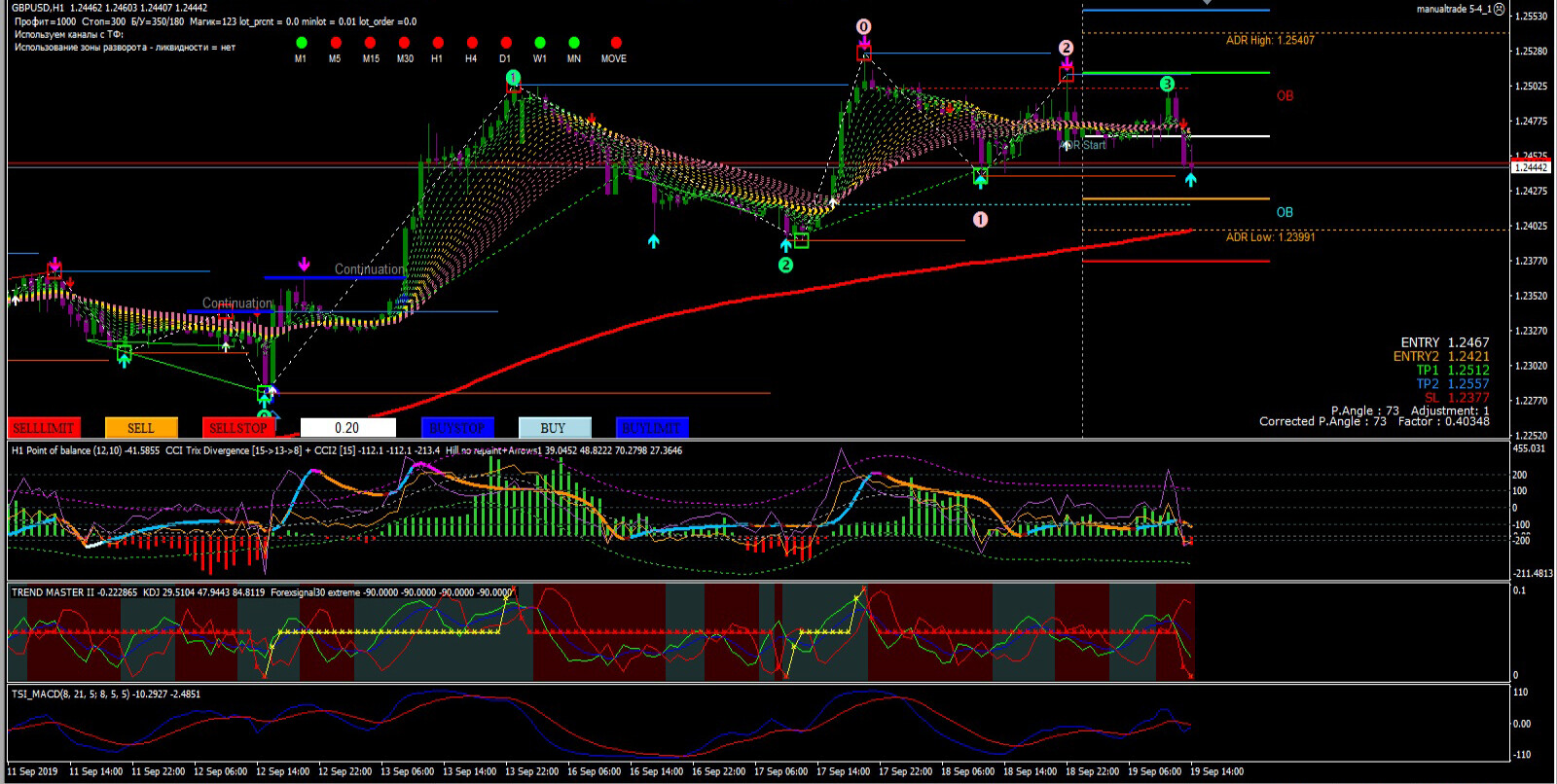This screenshot has height=784, width=1557.
Task: Click the solid green TP1 level line
Action: 1176,73
